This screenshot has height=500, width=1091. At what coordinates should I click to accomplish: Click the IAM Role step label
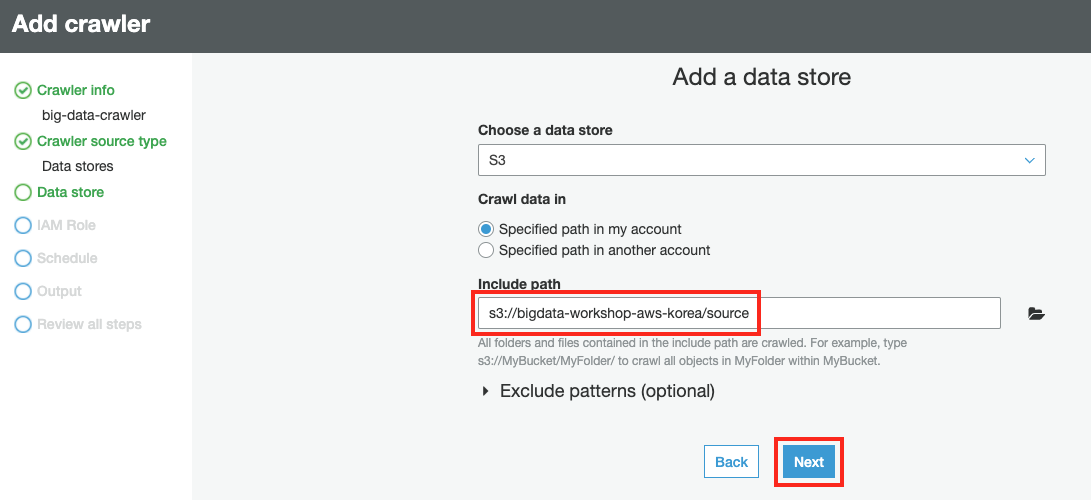[66, 225]
